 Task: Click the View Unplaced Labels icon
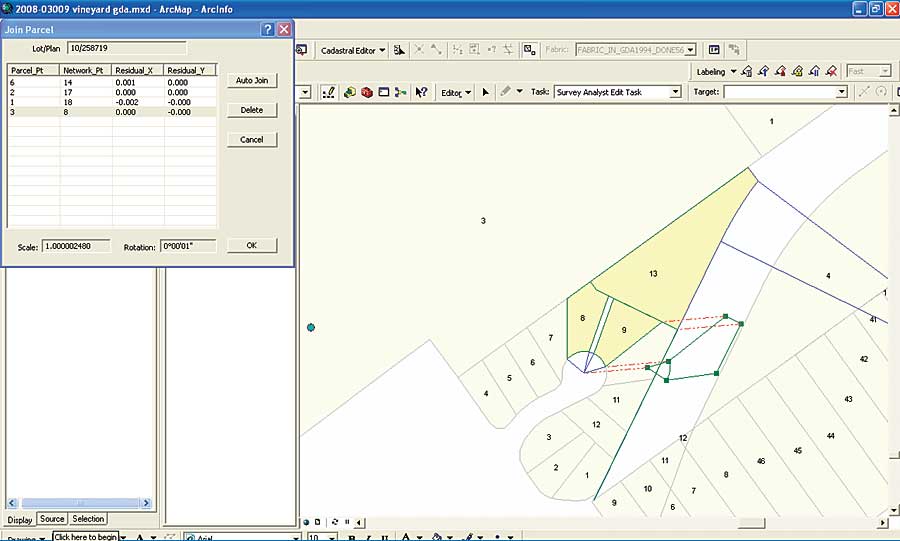(x=831, y=72)
